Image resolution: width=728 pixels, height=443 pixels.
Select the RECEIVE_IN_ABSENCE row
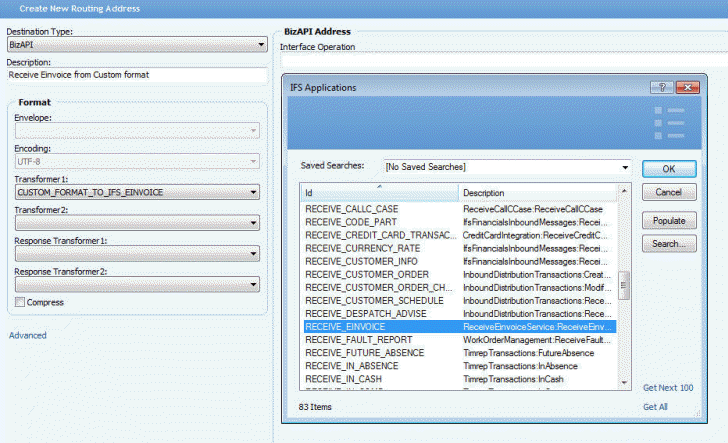click(x=460, y=366)
